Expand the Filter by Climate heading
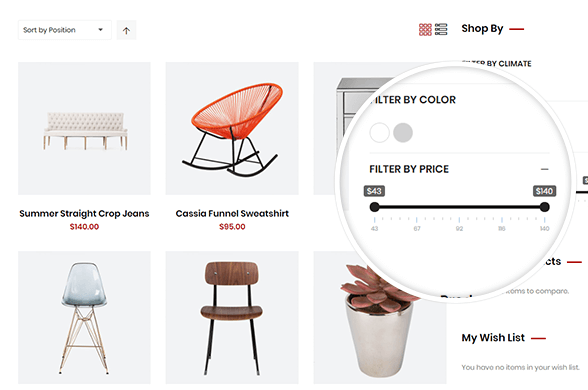Viewport: 588px width, 390px height. [x=497, y=64]
